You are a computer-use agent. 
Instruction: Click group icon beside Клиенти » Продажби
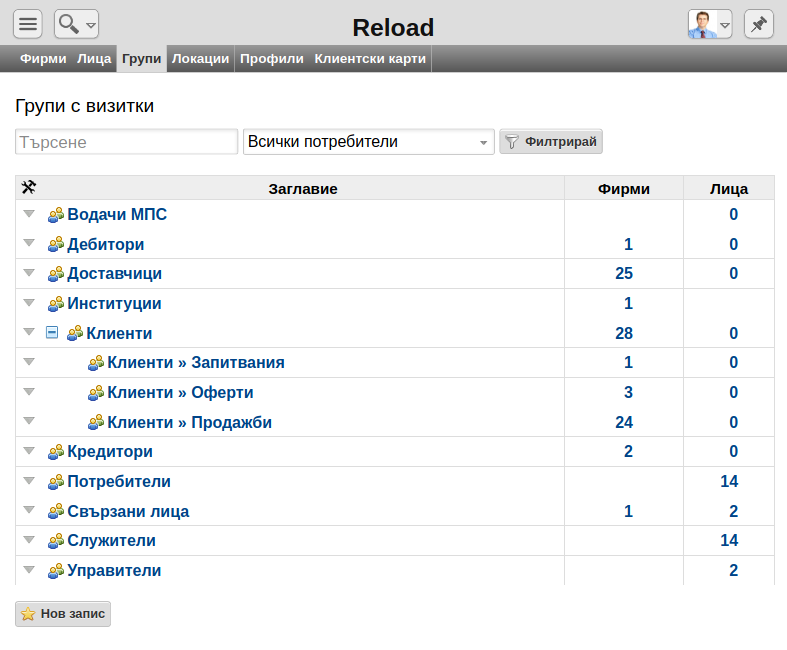(x=96, y=422)
